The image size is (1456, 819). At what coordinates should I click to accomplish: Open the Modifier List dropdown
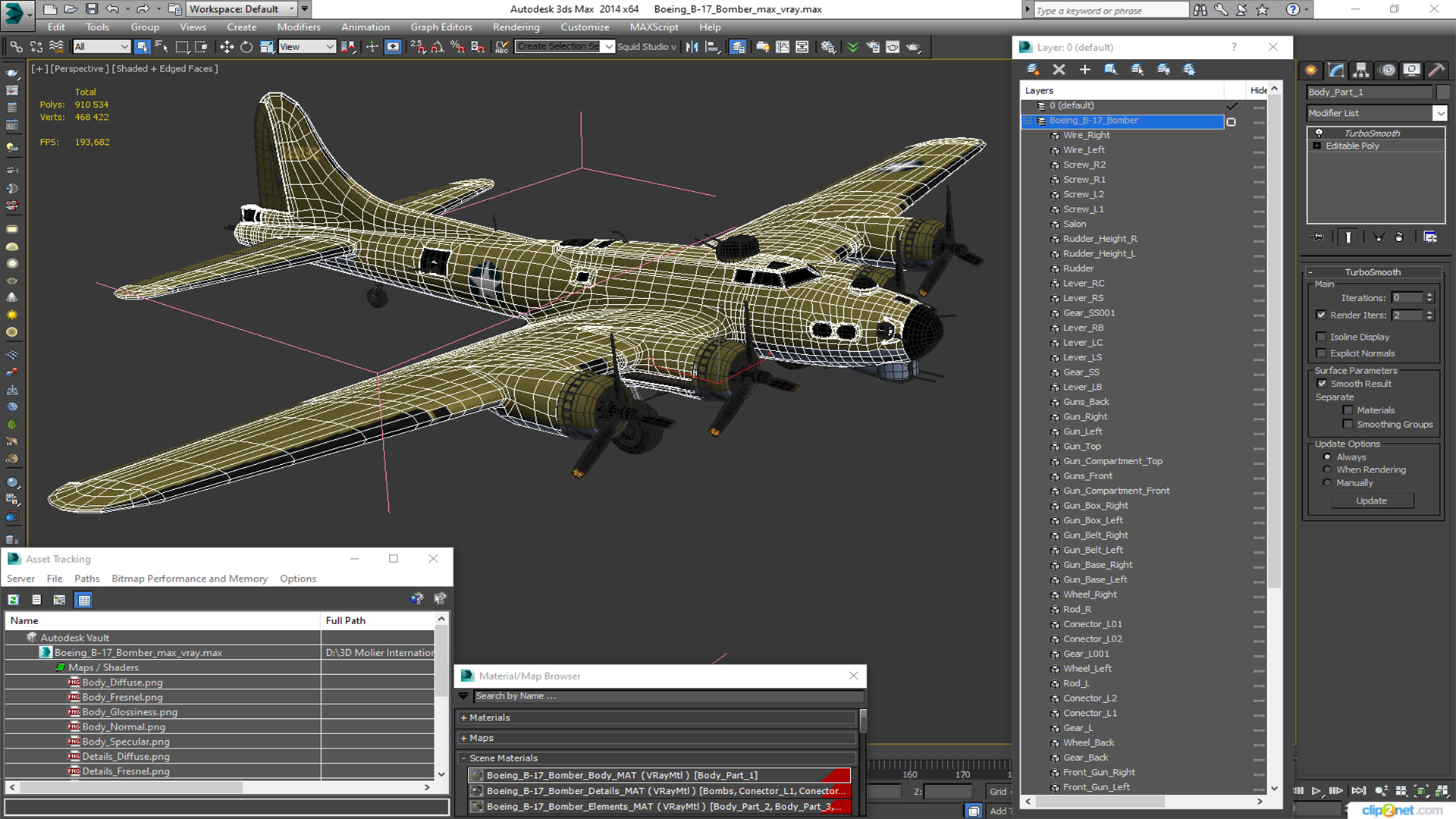(1439, 113)
